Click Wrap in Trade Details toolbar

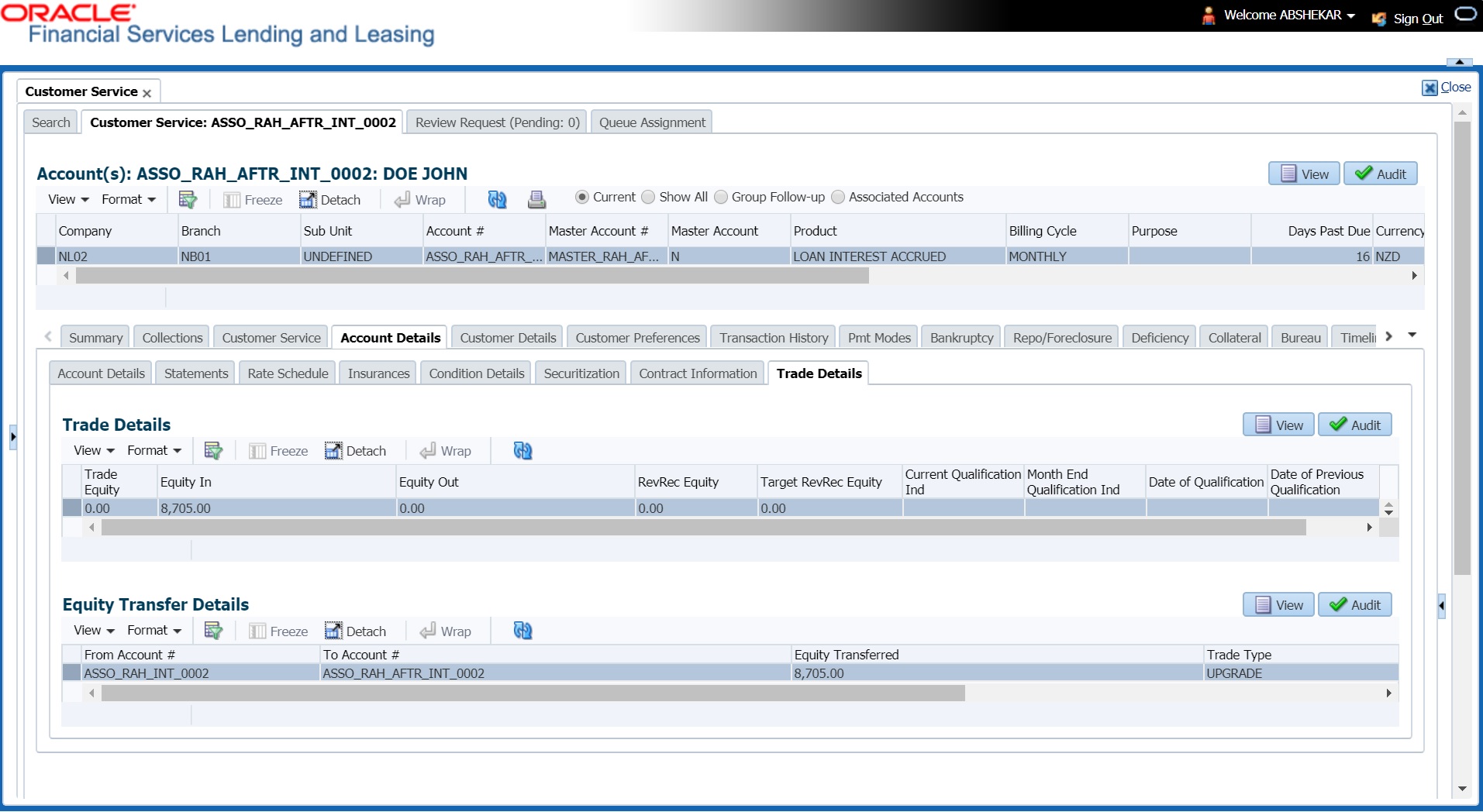coord(446,451)
